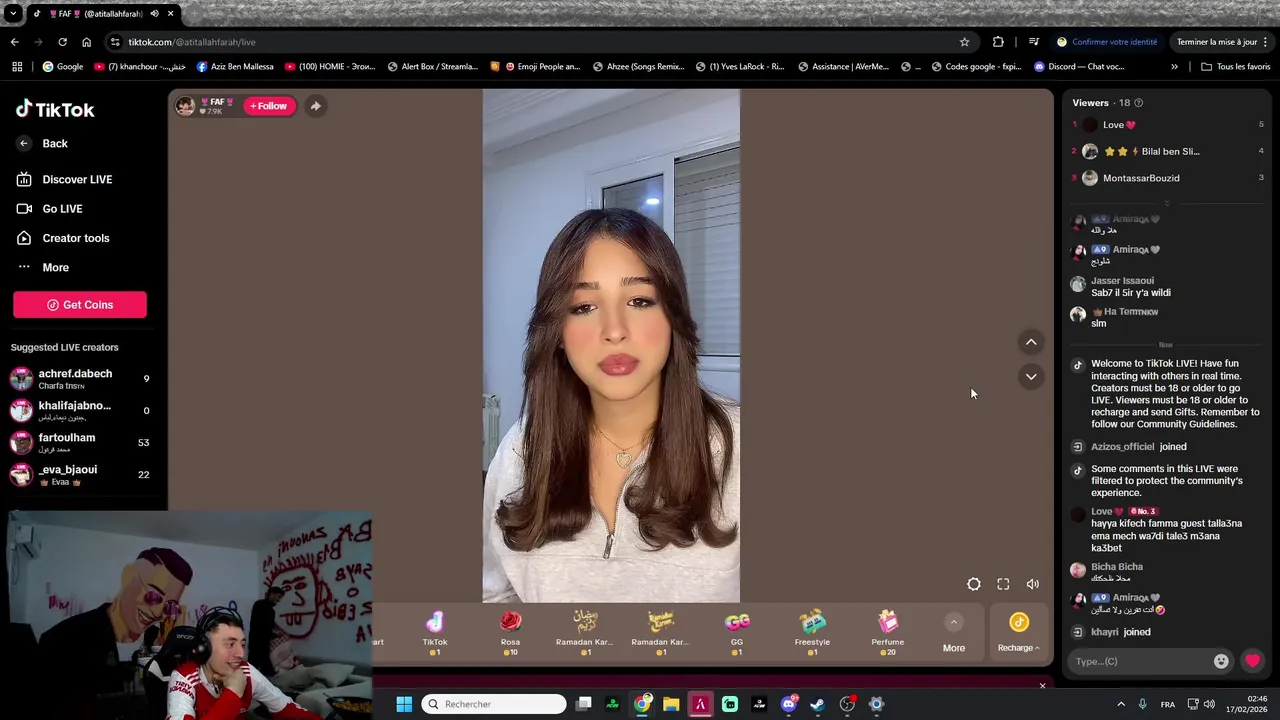The width and height of the screenshot is (1280, 720).
Task: Open suggested creator fartoulham
Action: click(80, 442)
